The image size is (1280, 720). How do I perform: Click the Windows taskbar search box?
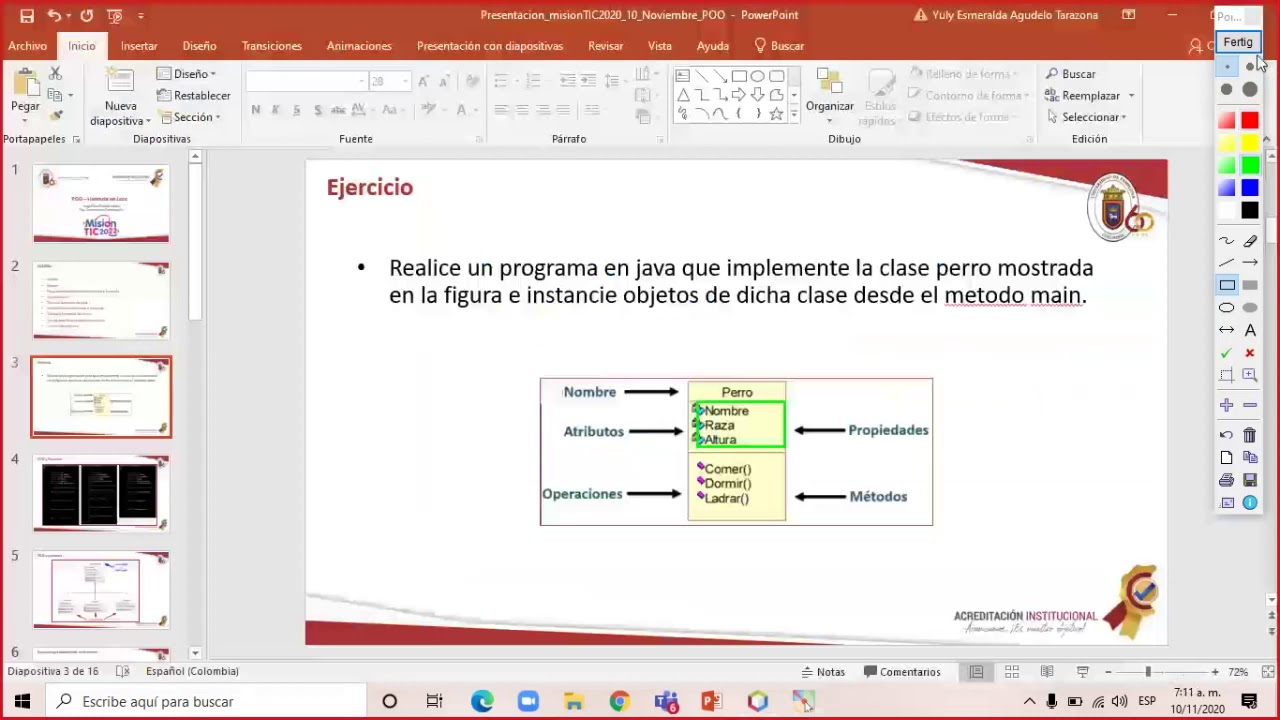pyautogui.click(x=204, y=701)
